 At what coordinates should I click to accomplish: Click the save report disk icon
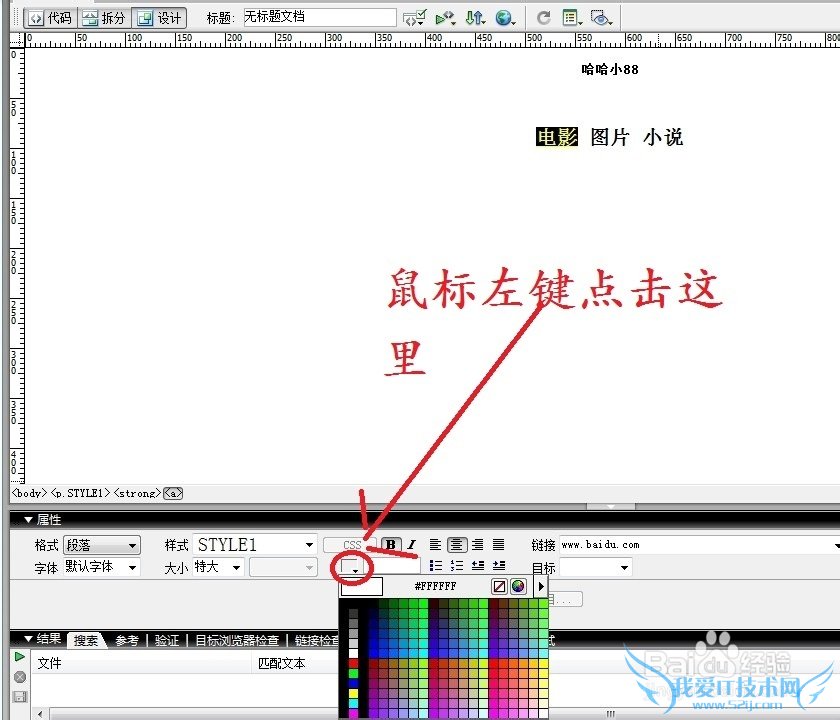(x=20, y=696)
